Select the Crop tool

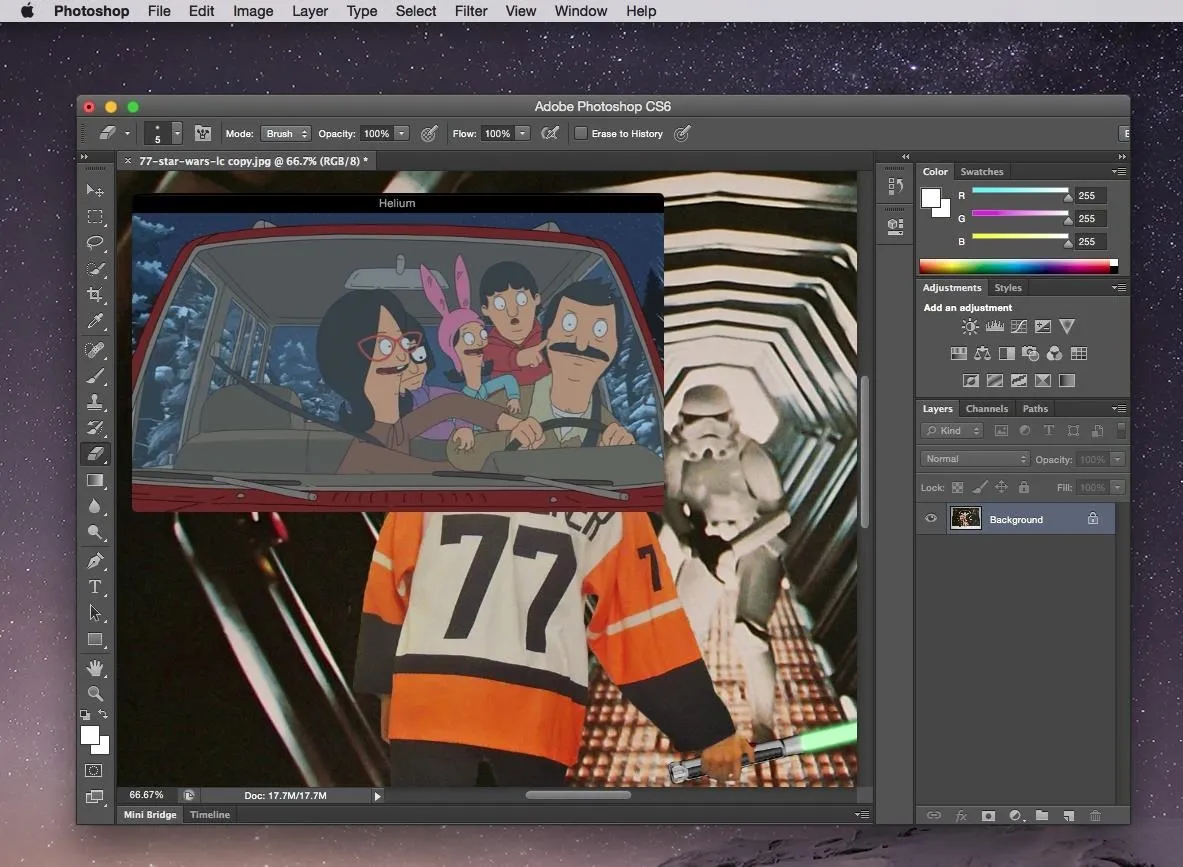tap(95, 295)
